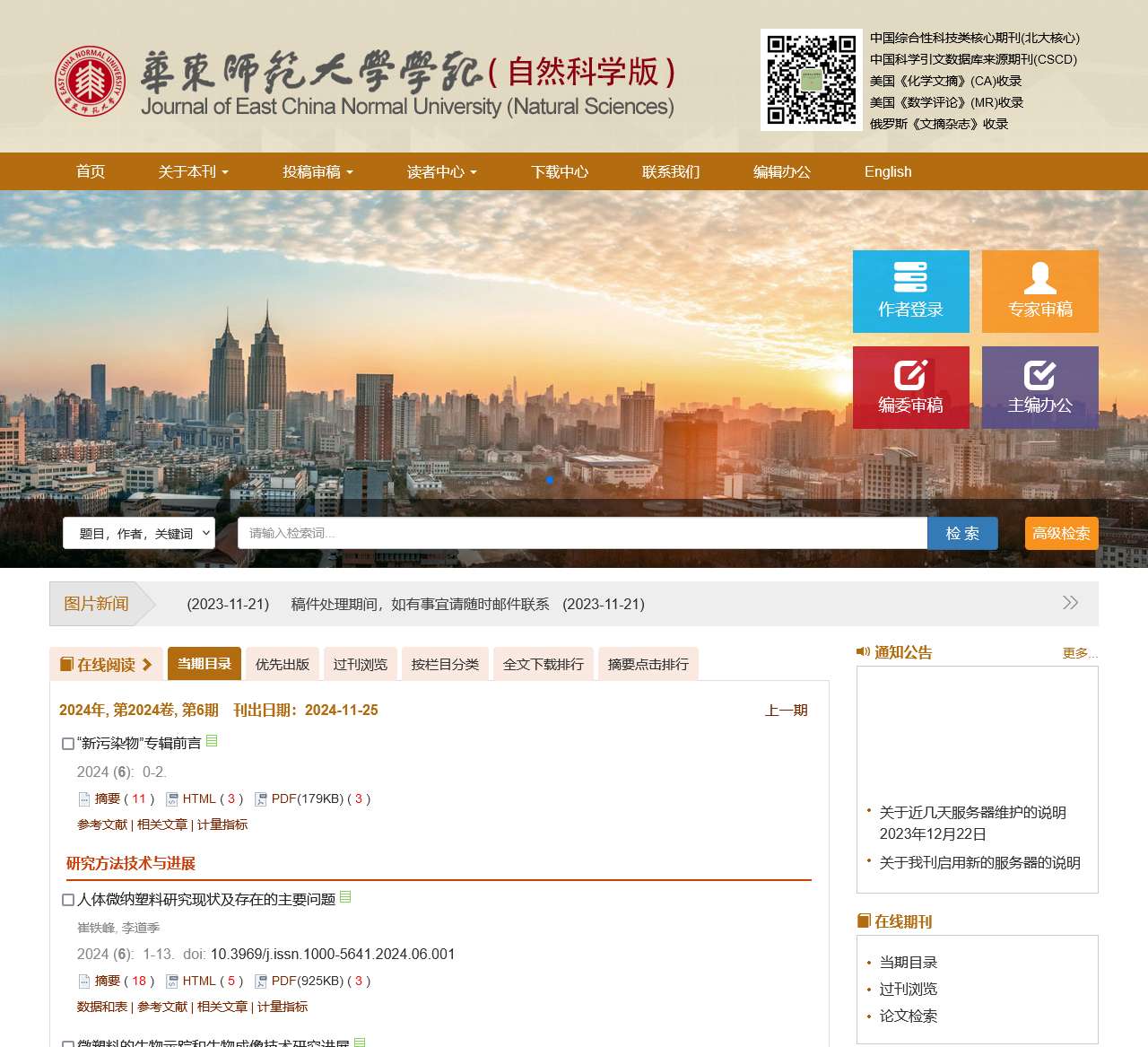Click the speaker icon next to 通知公告

[x=863, y=651]
